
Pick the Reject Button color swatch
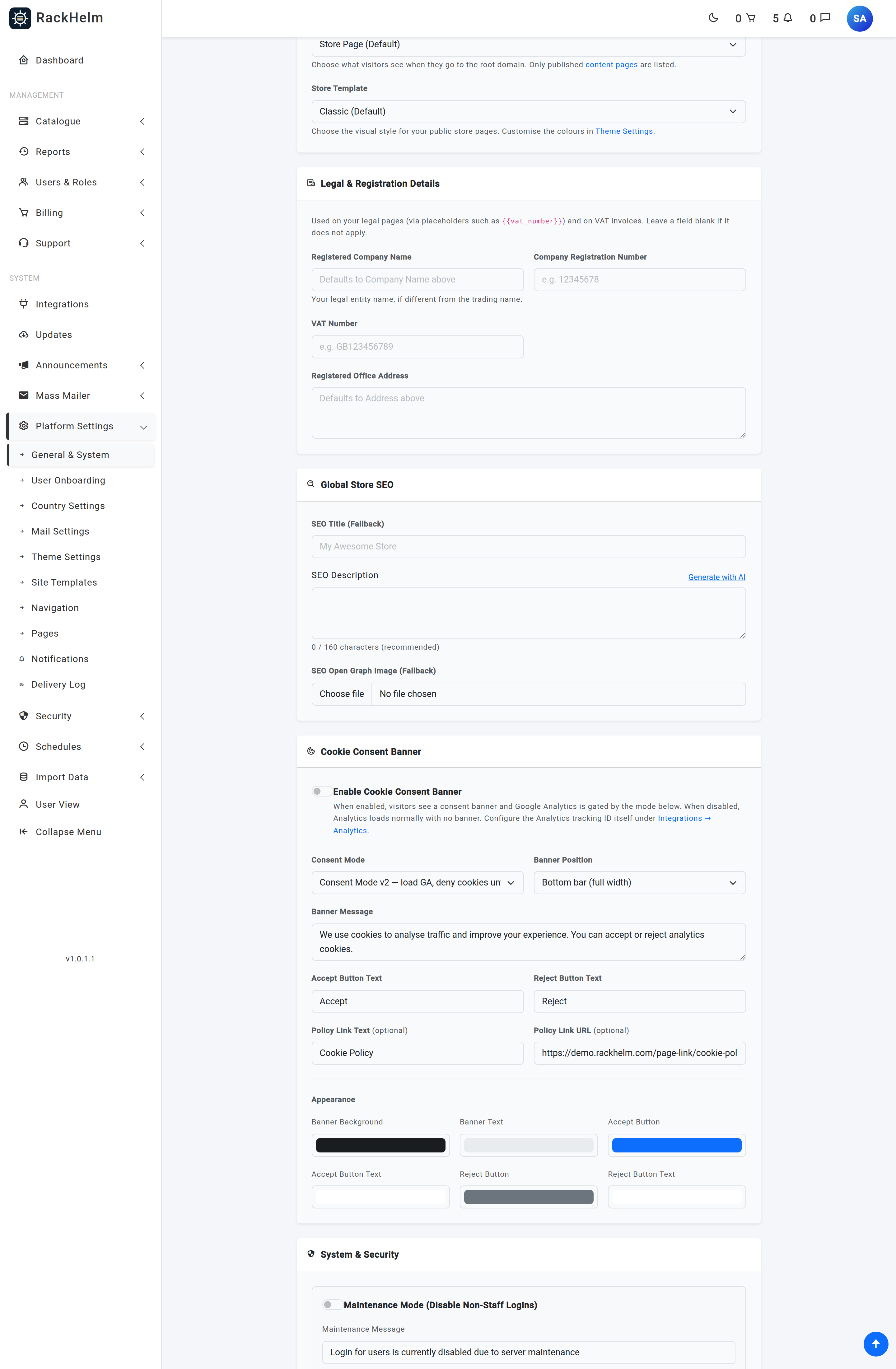[528, 1196]
